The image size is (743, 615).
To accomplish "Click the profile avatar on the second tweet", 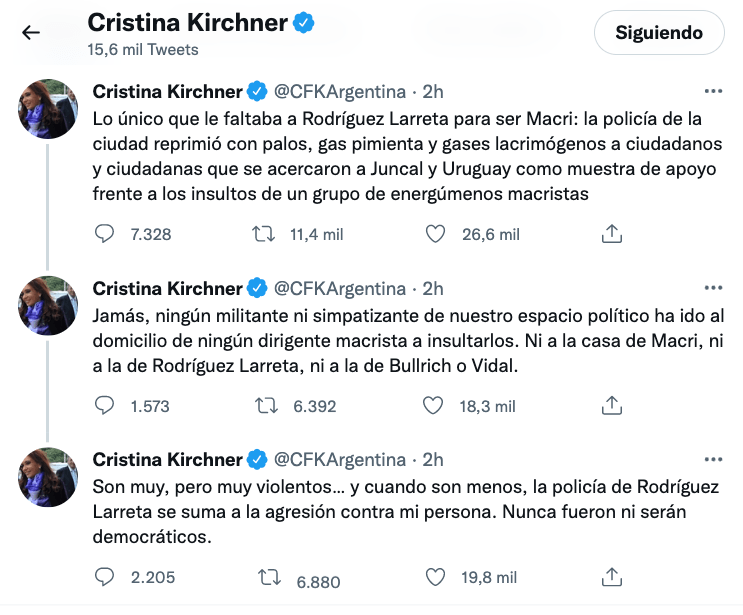I will coord(48,305).
